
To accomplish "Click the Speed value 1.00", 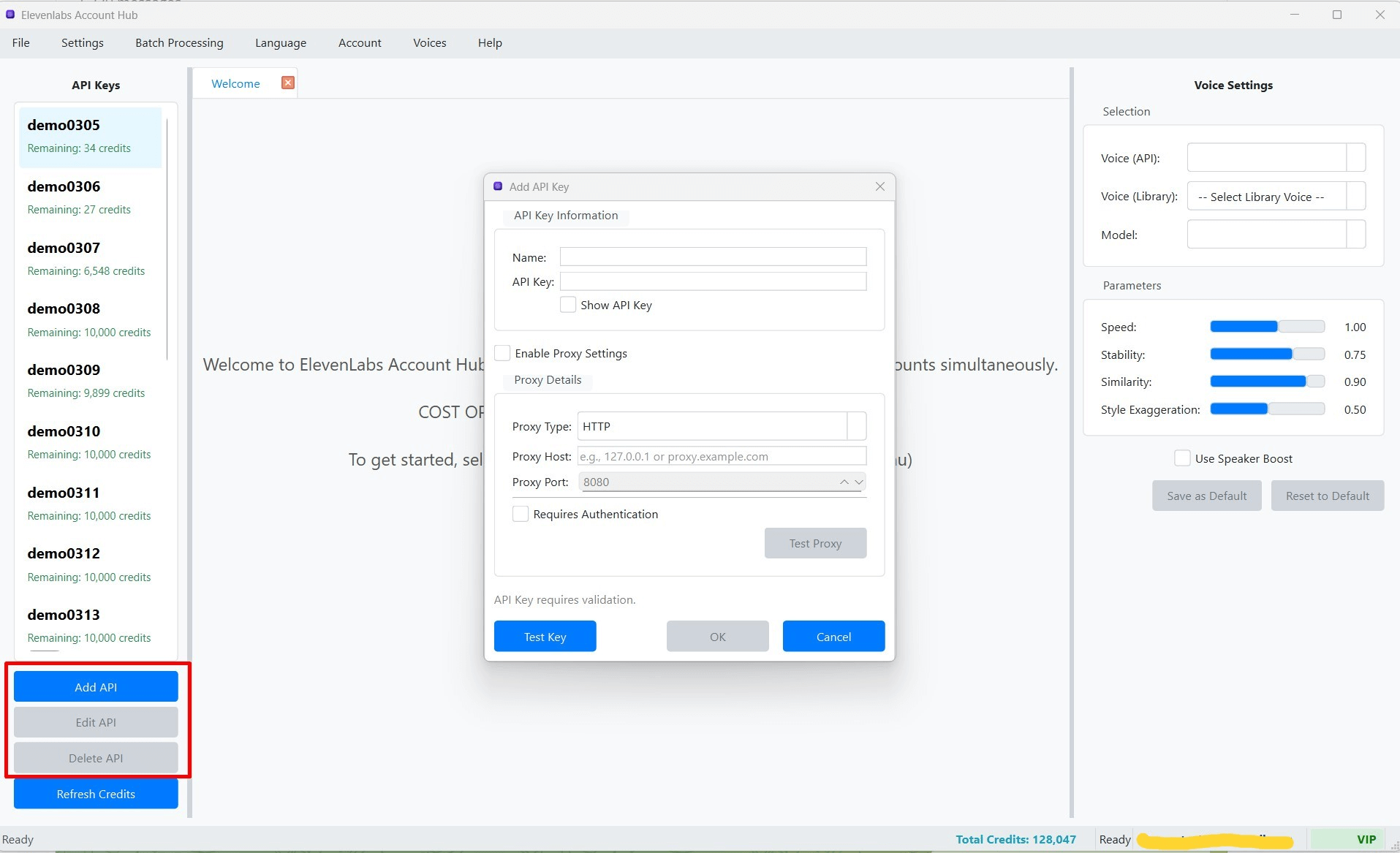I will coord(1355,327).
